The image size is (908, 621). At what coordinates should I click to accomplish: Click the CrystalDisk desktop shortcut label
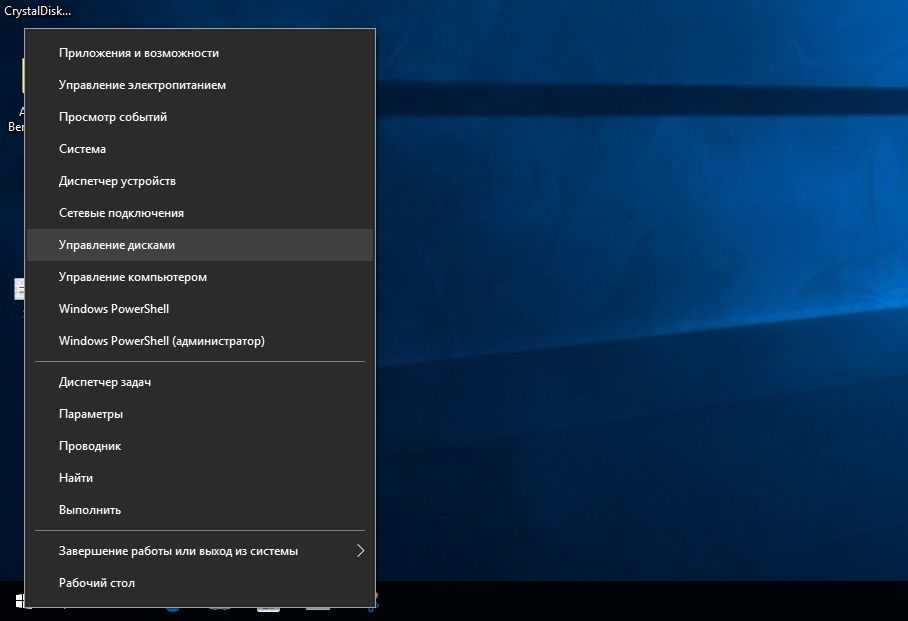(x=37, y=11)
